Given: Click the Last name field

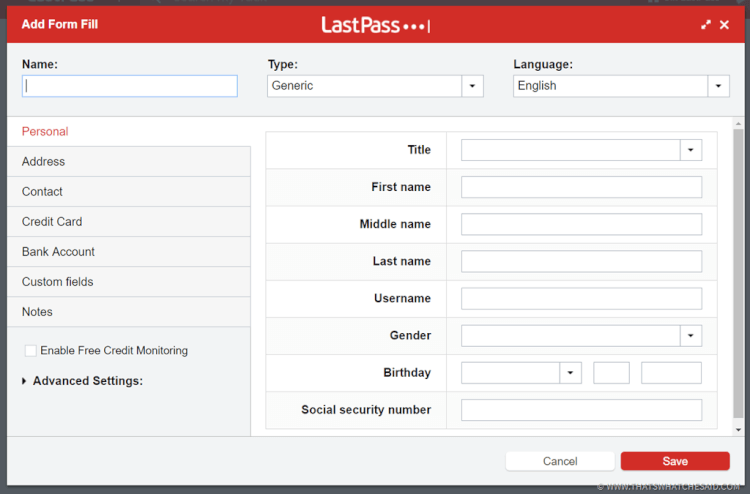Looking at the screenshot, I should [x=581, y=261].
